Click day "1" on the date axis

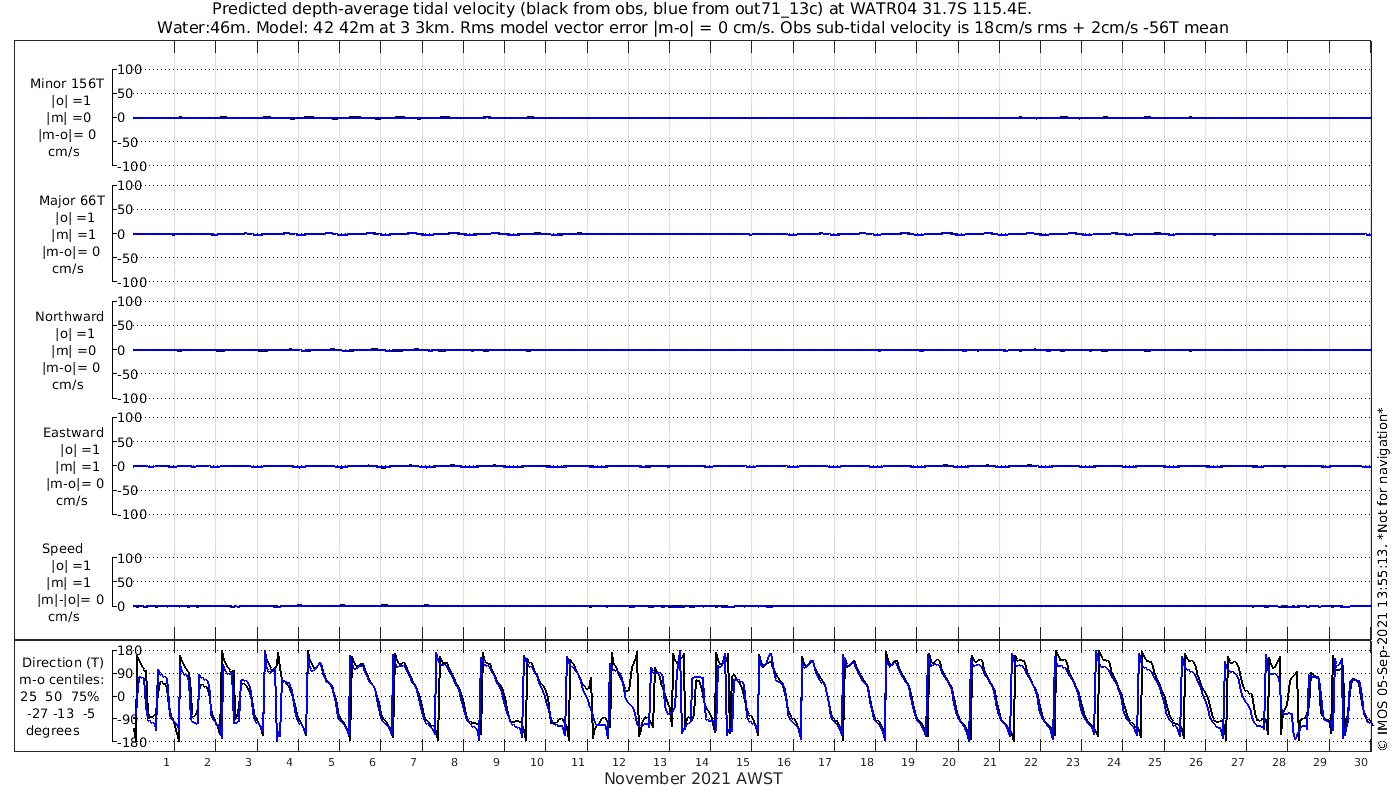pyautogui.click(x=166, y=762)
